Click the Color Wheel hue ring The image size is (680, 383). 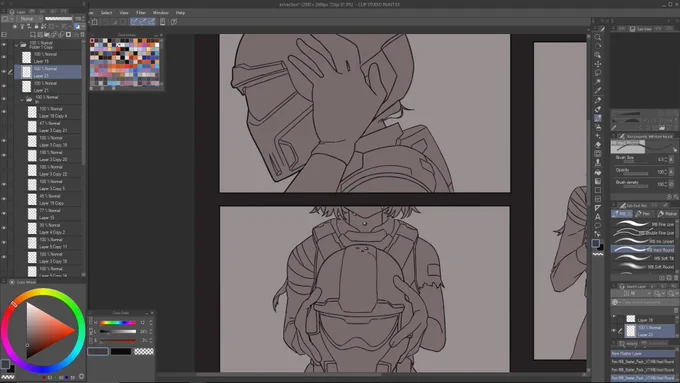[x=42, y=292]
